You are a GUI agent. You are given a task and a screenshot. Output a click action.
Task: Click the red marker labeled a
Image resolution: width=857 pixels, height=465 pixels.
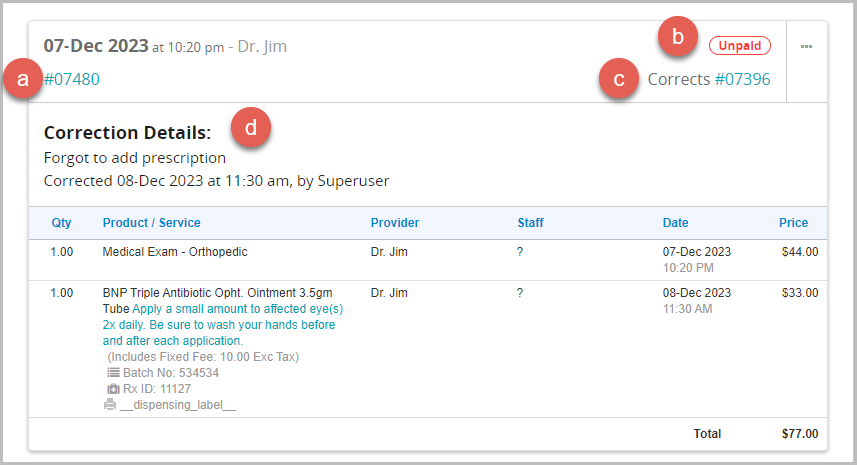(23, 79)
